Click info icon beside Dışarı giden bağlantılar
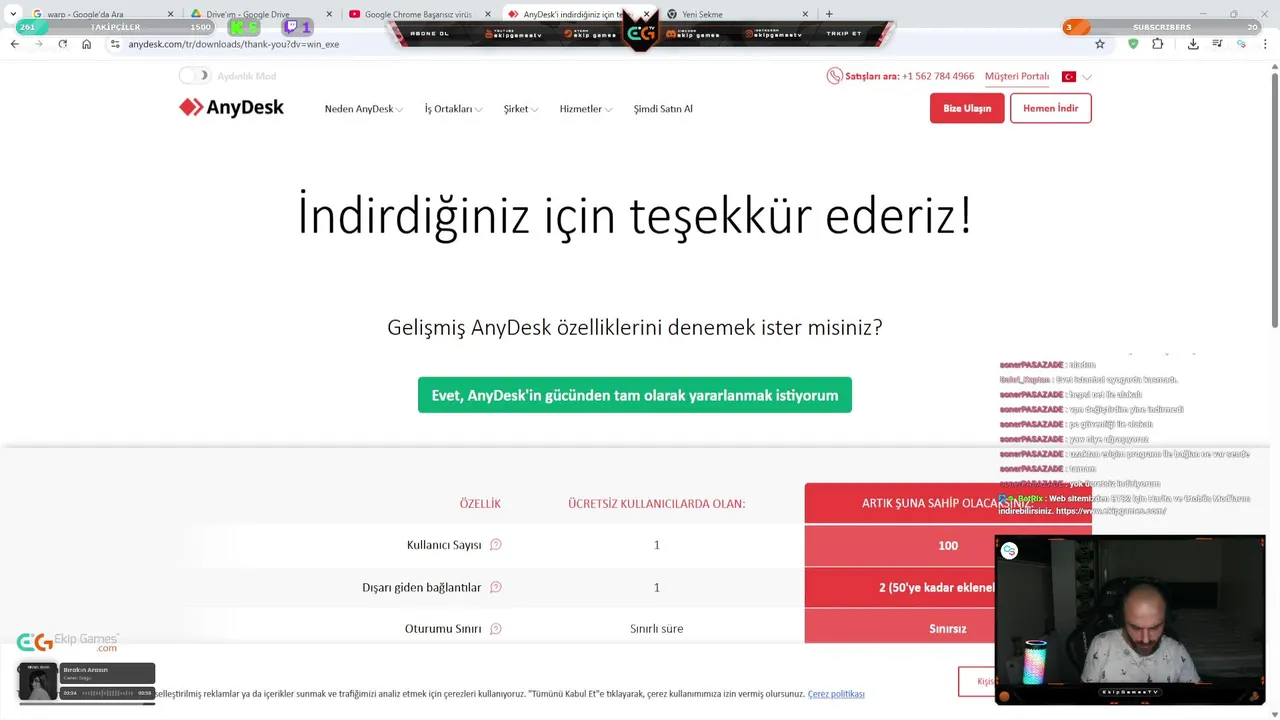 pyautogui.click(x=495, y=587)
